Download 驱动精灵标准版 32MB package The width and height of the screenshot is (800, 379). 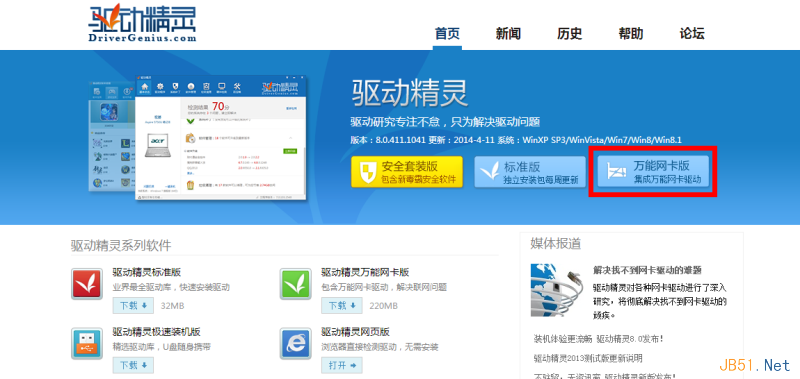[133, 306]
